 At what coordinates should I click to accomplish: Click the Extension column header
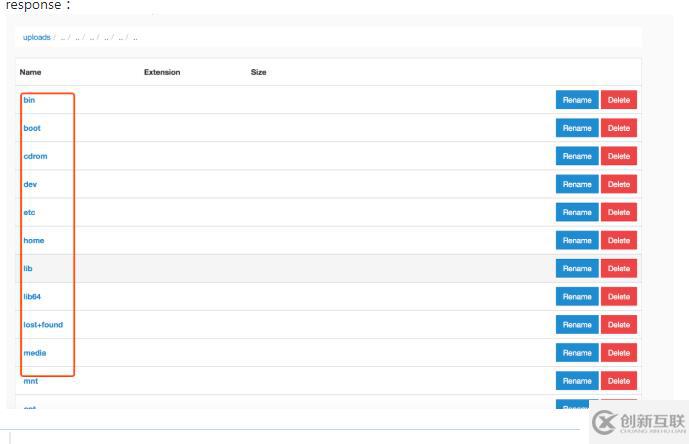click(x=162, y=72)
